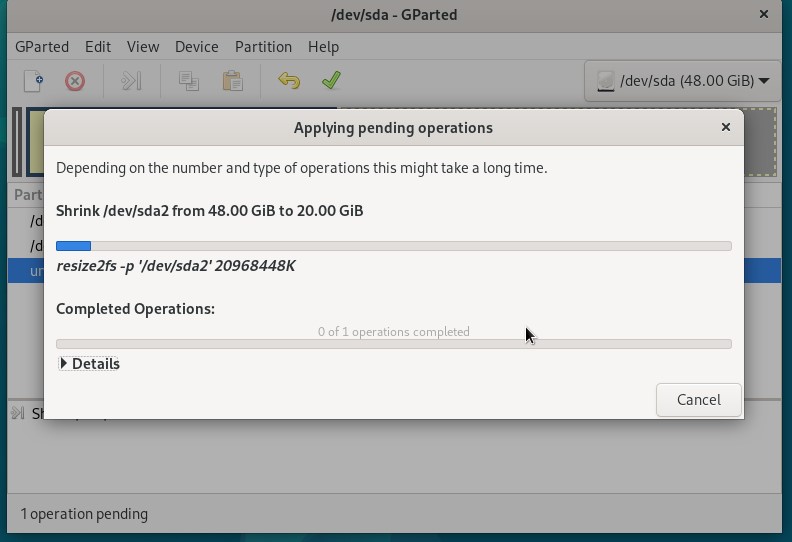Click the resize/move partition toolbar icon
Screen dimensions: 792x542
click(131, 81)
